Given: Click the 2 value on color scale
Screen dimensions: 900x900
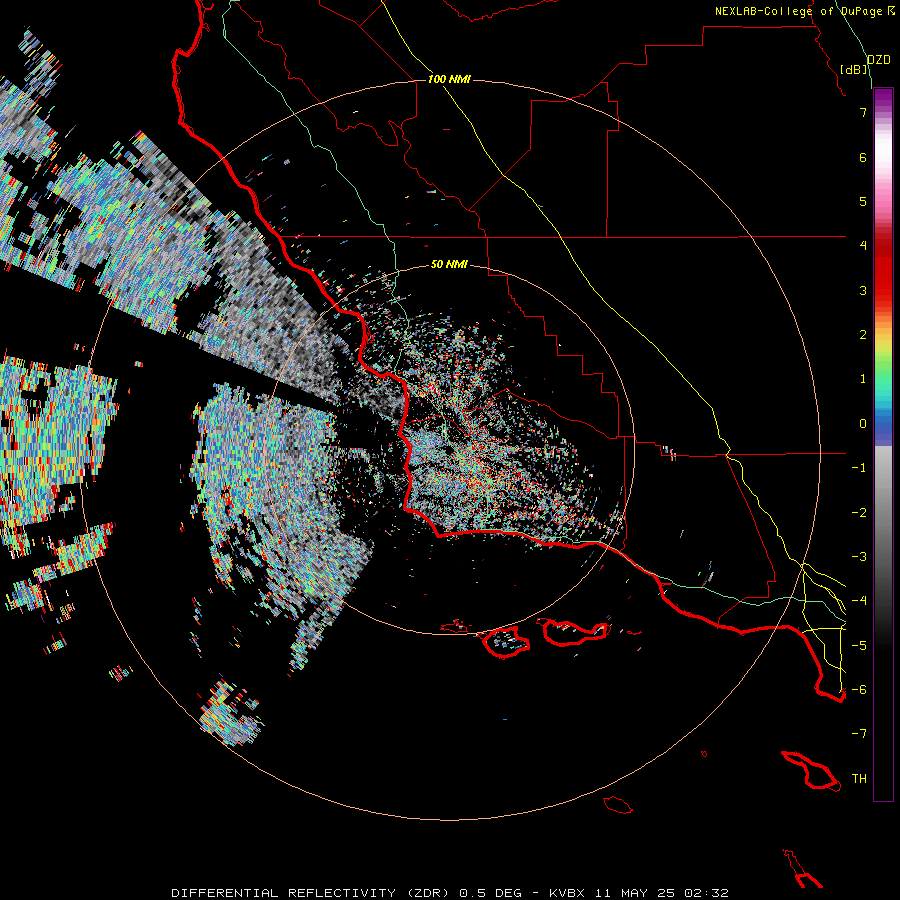Looking at the screenshot, I should click(x=863, y=335).
